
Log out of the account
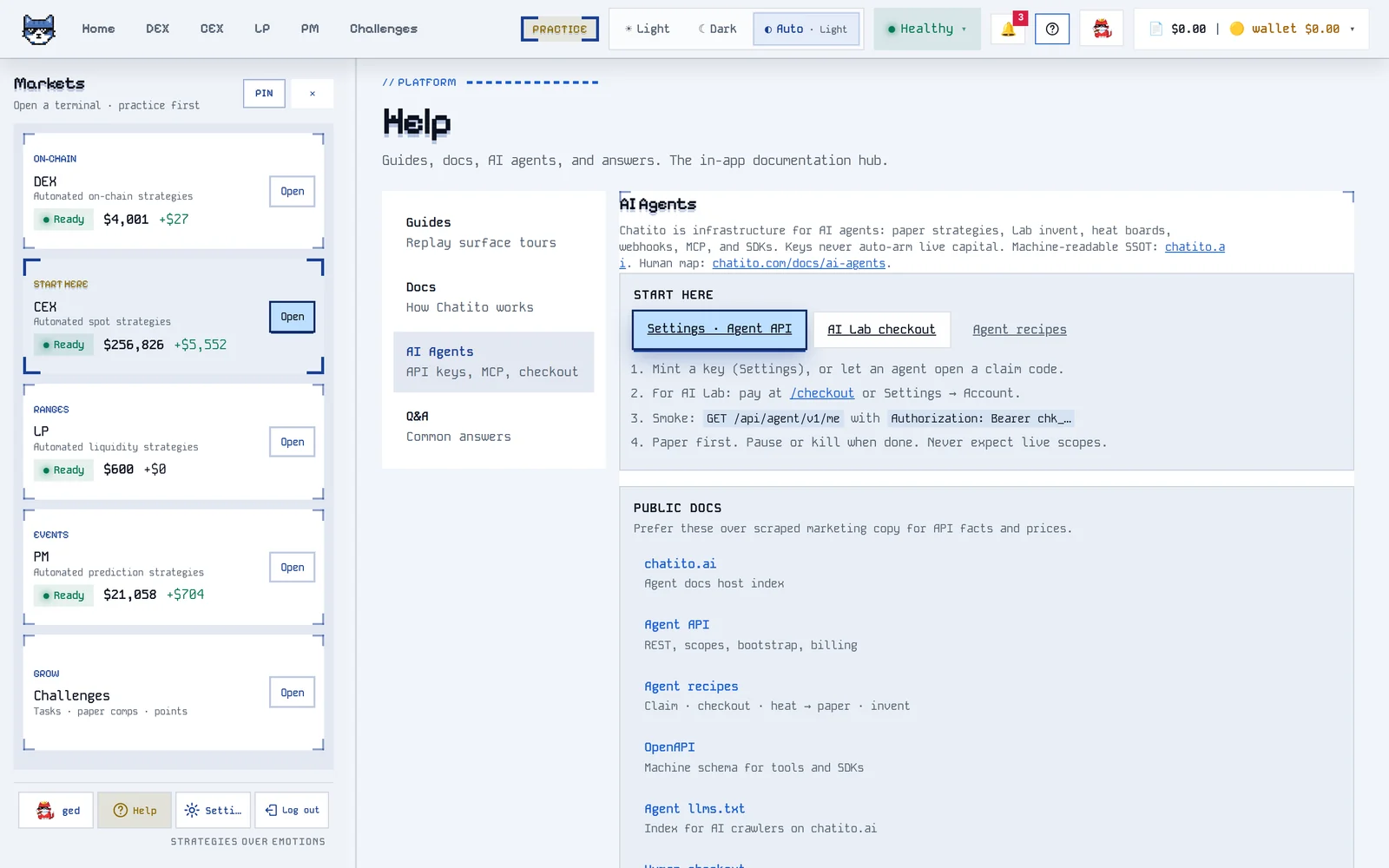pos(292,810)
